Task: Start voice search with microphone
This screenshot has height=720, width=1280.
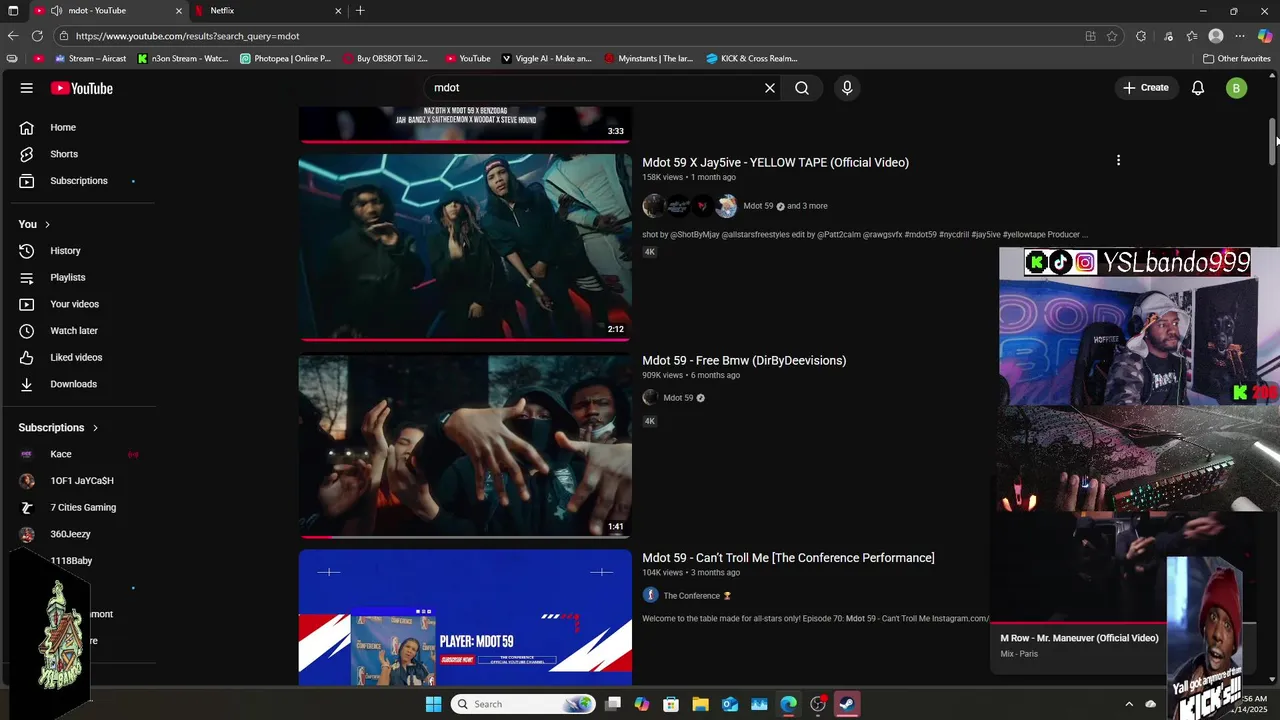Action: point(847,88)
